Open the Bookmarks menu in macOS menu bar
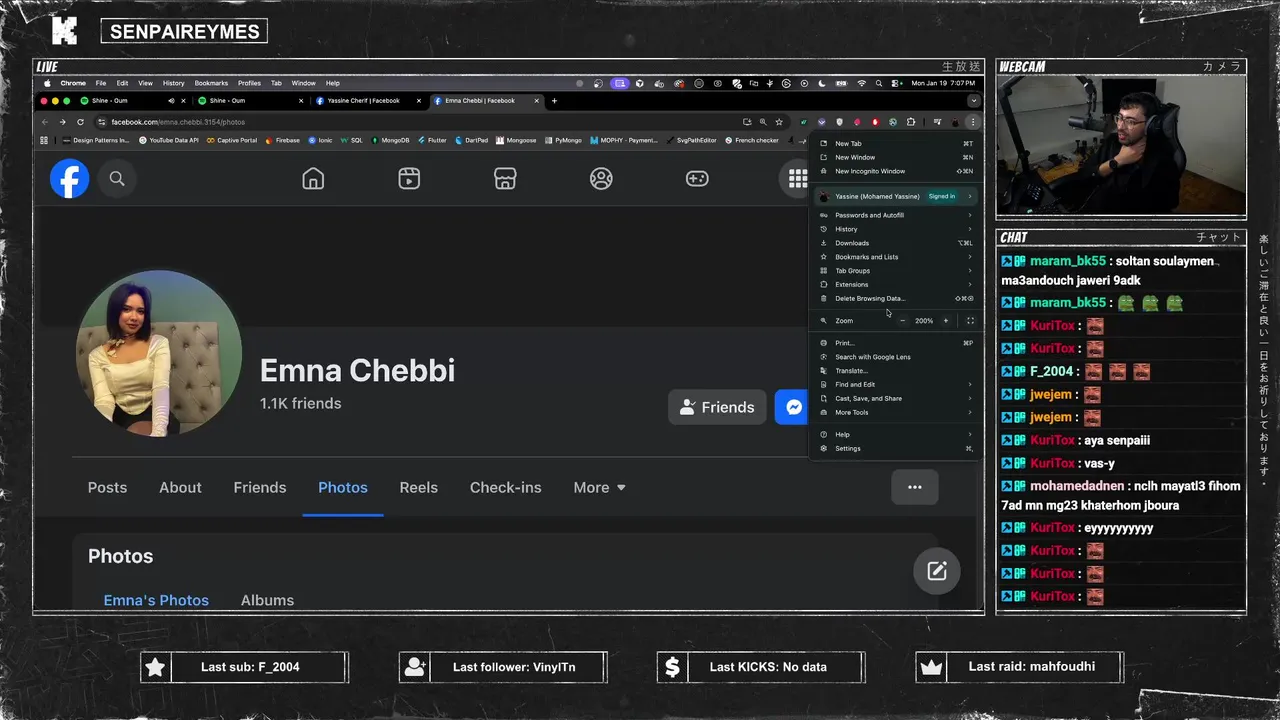 click(x=211, y=83)
